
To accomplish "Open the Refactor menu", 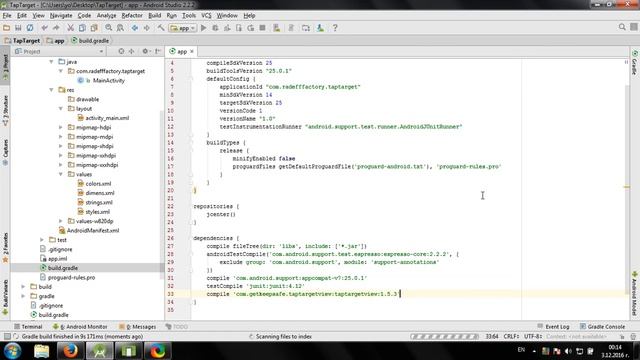I will click(x=132, y=16).
